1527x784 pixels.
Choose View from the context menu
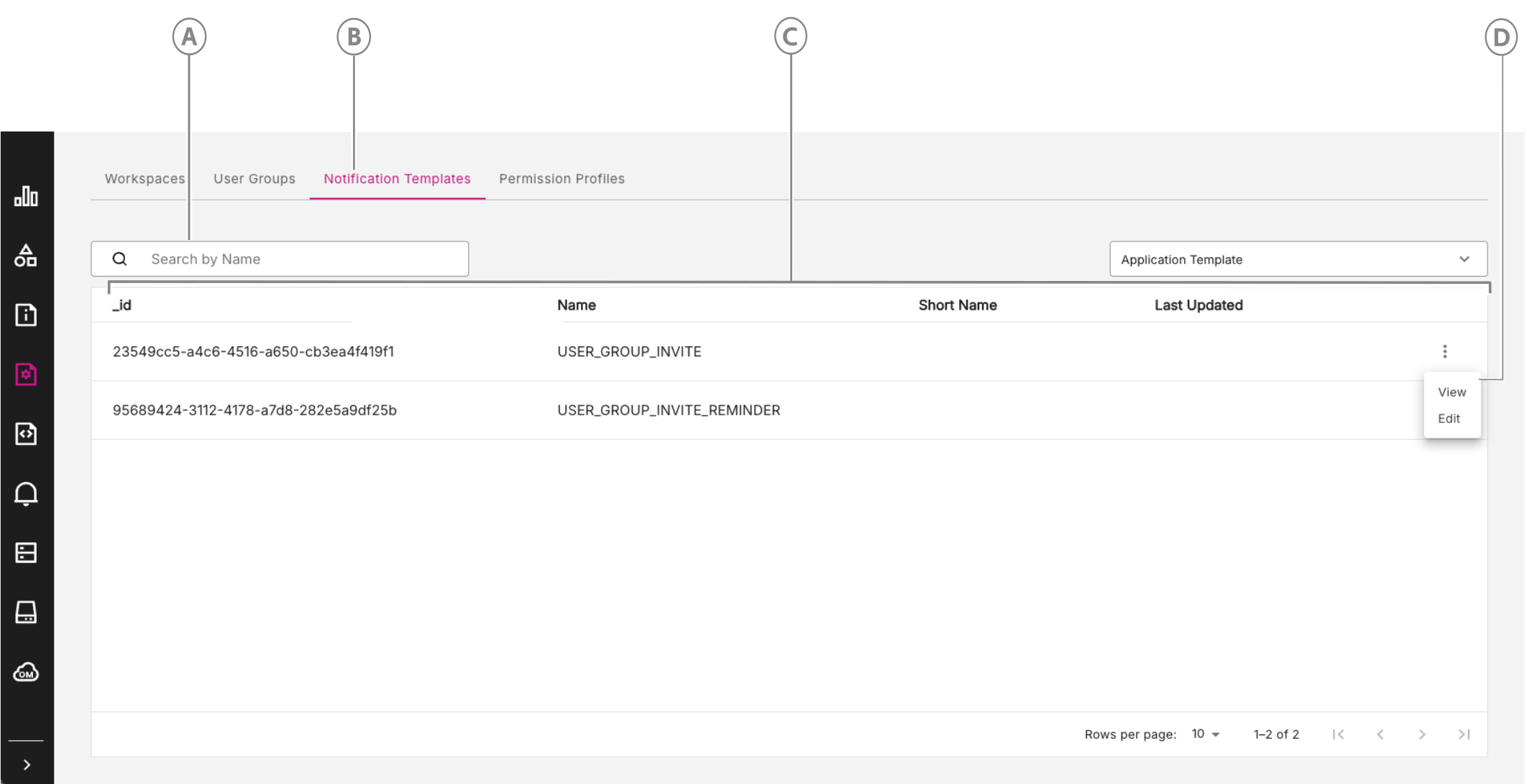[1452, 392]
